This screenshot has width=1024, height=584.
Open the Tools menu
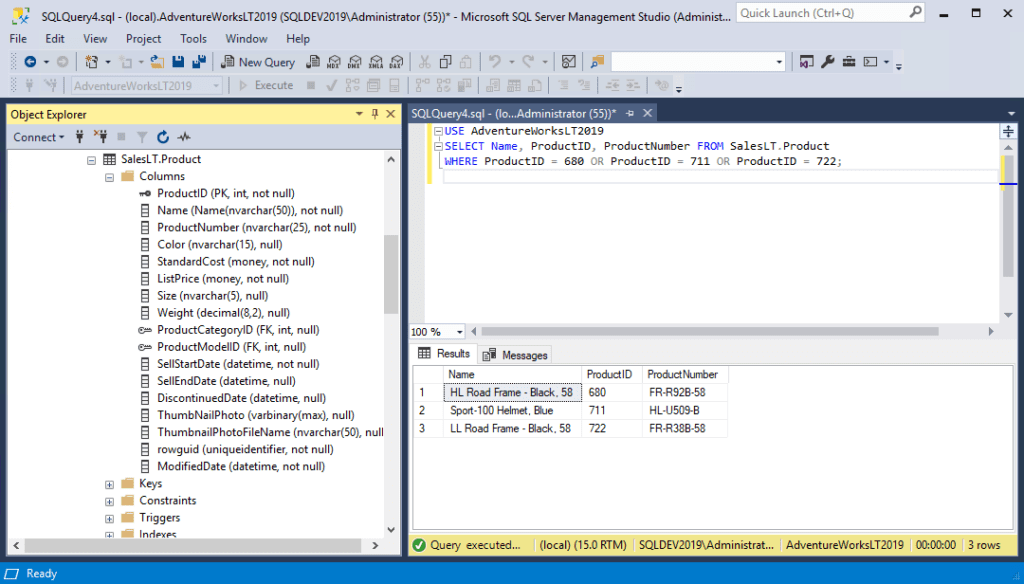(193, 39)
